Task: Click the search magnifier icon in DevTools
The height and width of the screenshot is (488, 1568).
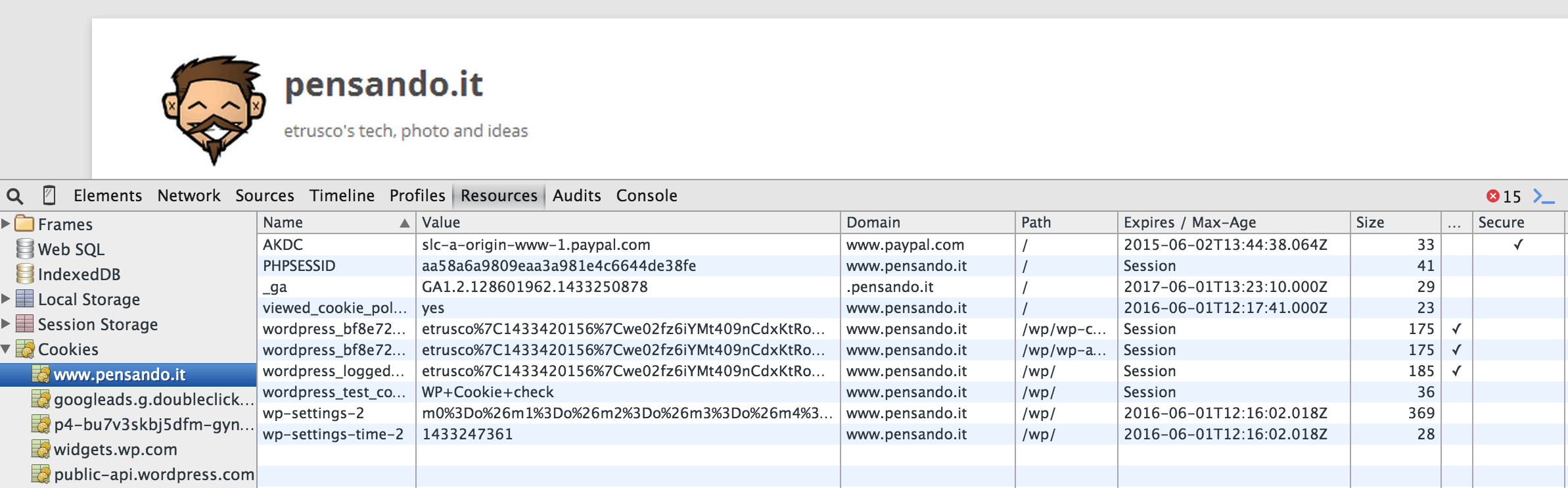Action: click(x=14, y=195)
